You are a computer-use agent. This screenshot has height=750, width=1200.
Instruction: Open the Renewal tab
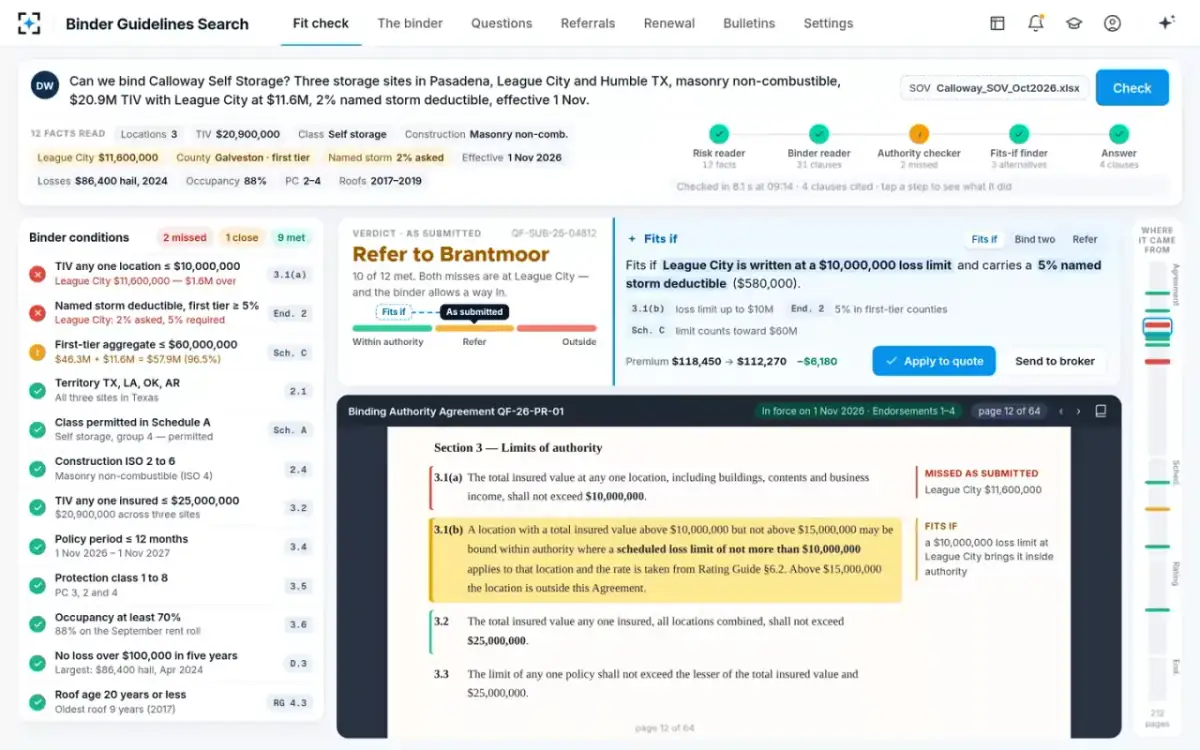(x=669, y=23)
